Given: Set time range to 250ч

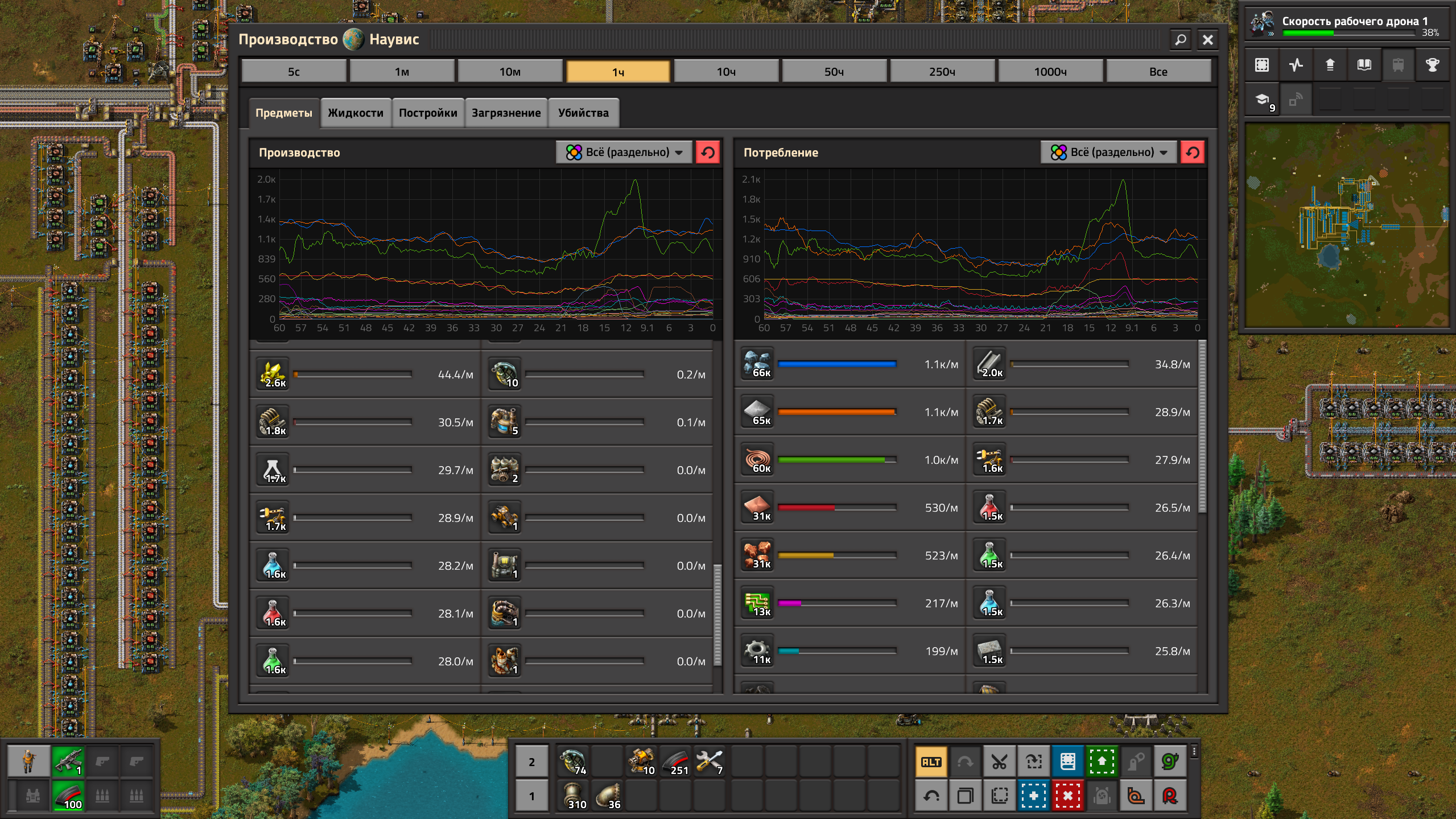Looking at the screenshot, I should (942, 72).
